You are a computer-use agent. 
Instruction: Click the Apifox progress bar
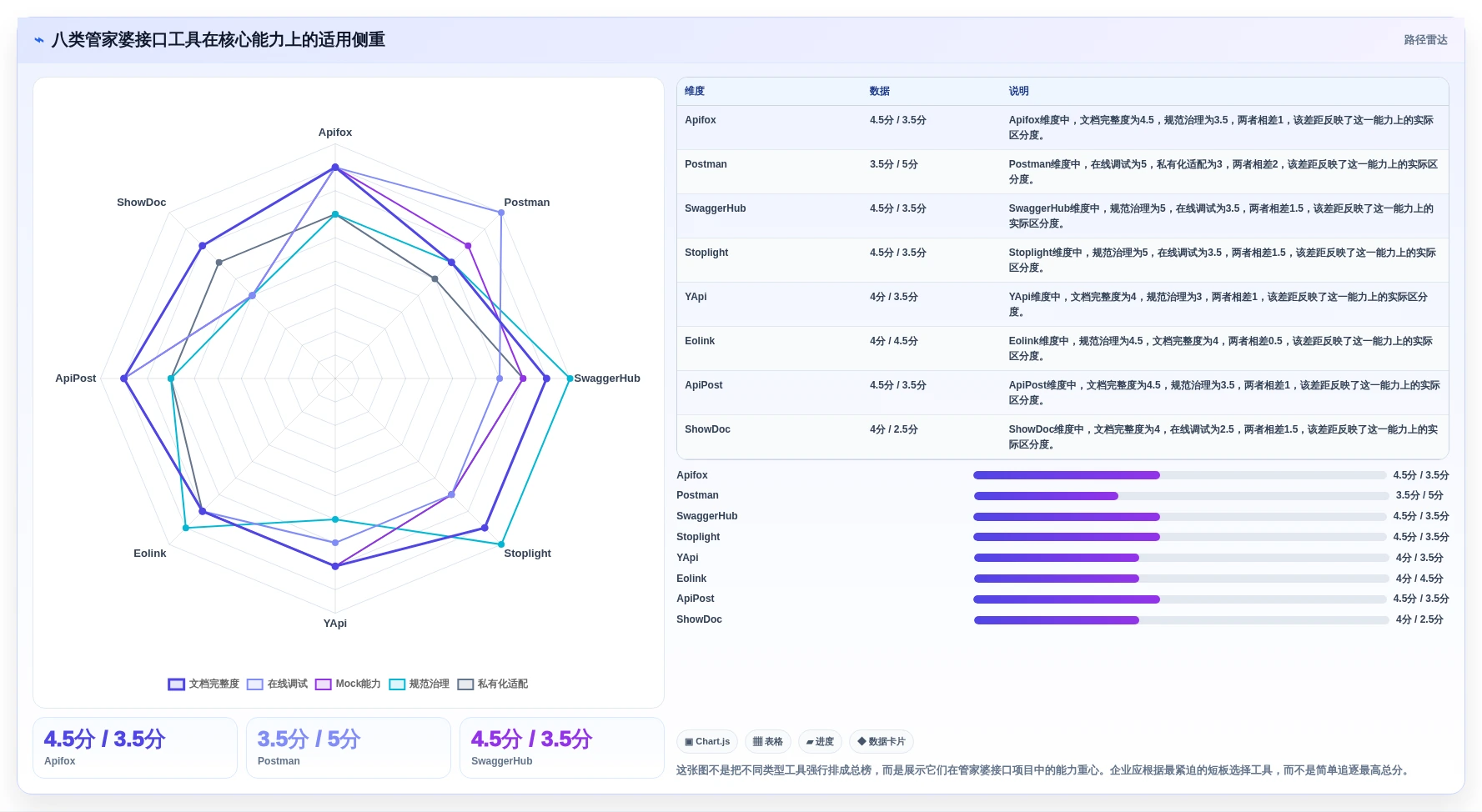pos(1179,475)
